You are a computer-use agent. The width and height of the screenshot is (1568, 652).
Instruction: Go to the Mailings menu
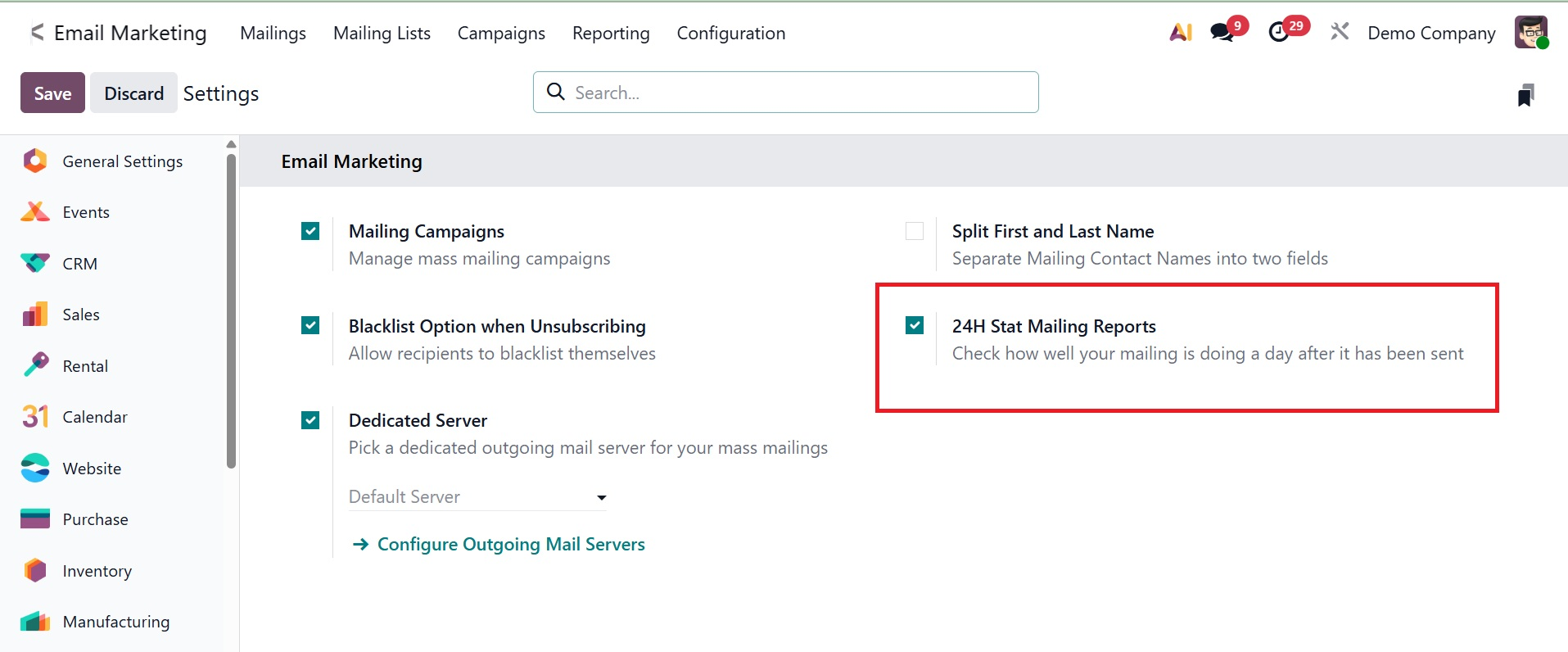[x=273, y=34]
